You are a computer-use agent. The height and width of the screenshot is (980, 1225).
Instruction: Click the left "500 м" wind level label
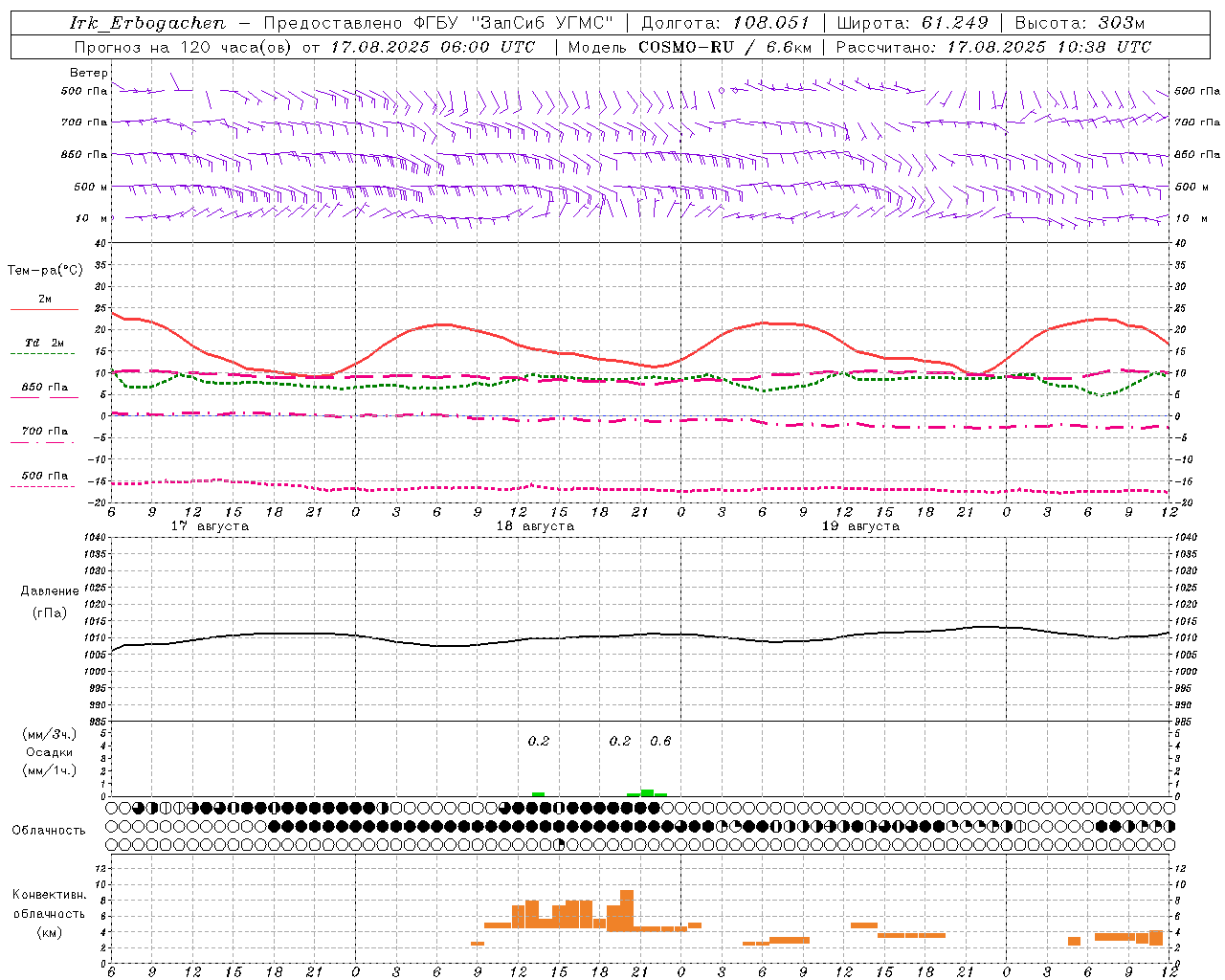(91, 187)
